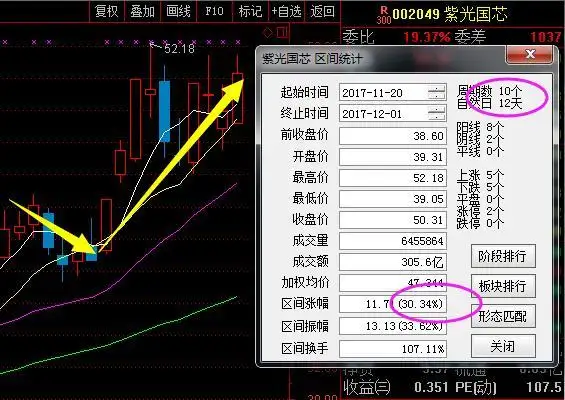Click the 形态匹配 button
The image size is (565, 400).
(x=503, y=316)
